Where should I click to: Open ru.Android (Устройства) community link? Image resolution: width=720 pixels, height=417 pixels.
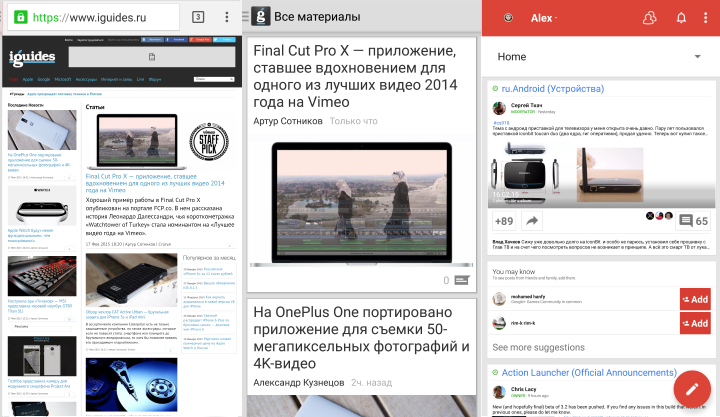point(552,89)
